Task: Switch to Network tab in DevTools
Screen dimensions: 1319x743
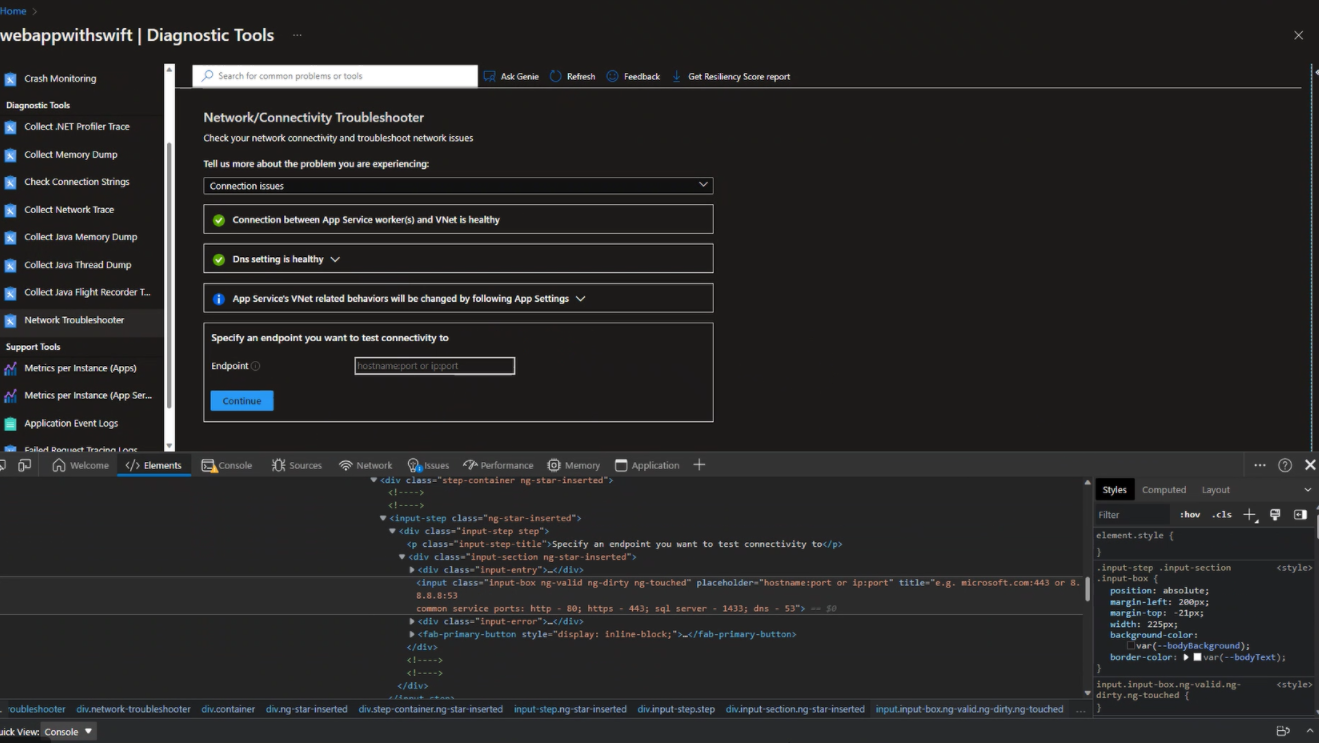Action: pyautogui.click(x=365, y=465)
